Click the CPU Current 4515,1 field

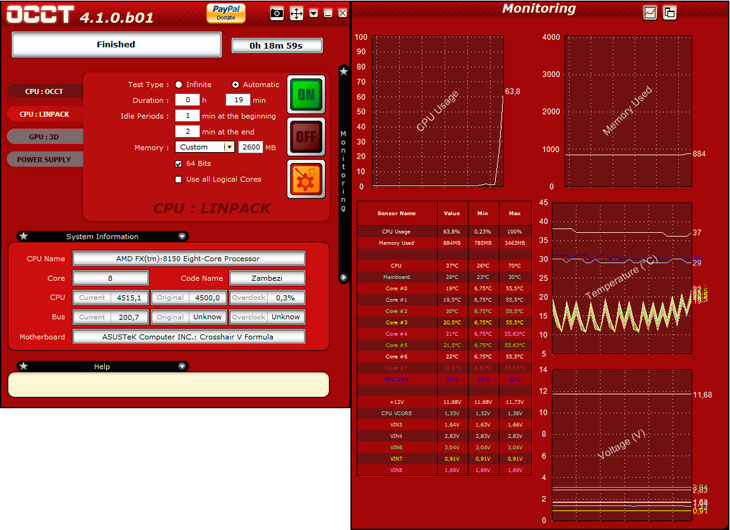coord(111,298)
